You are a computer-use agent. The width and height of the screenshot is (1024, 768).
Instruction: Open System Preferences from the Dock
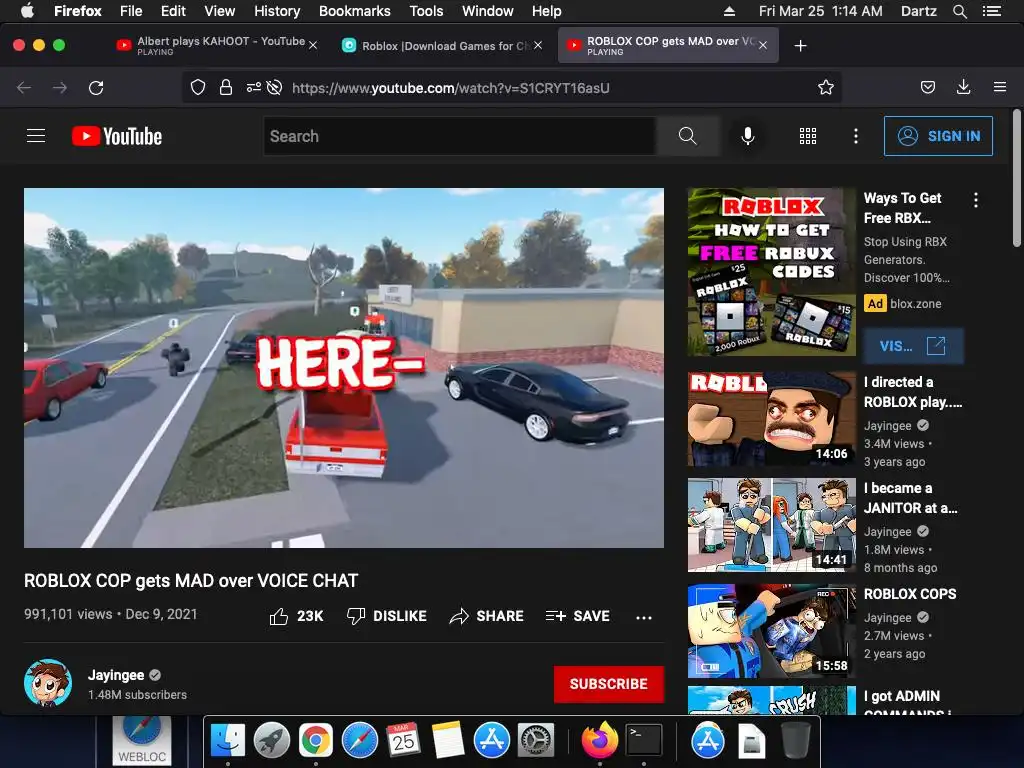(536, 741)
